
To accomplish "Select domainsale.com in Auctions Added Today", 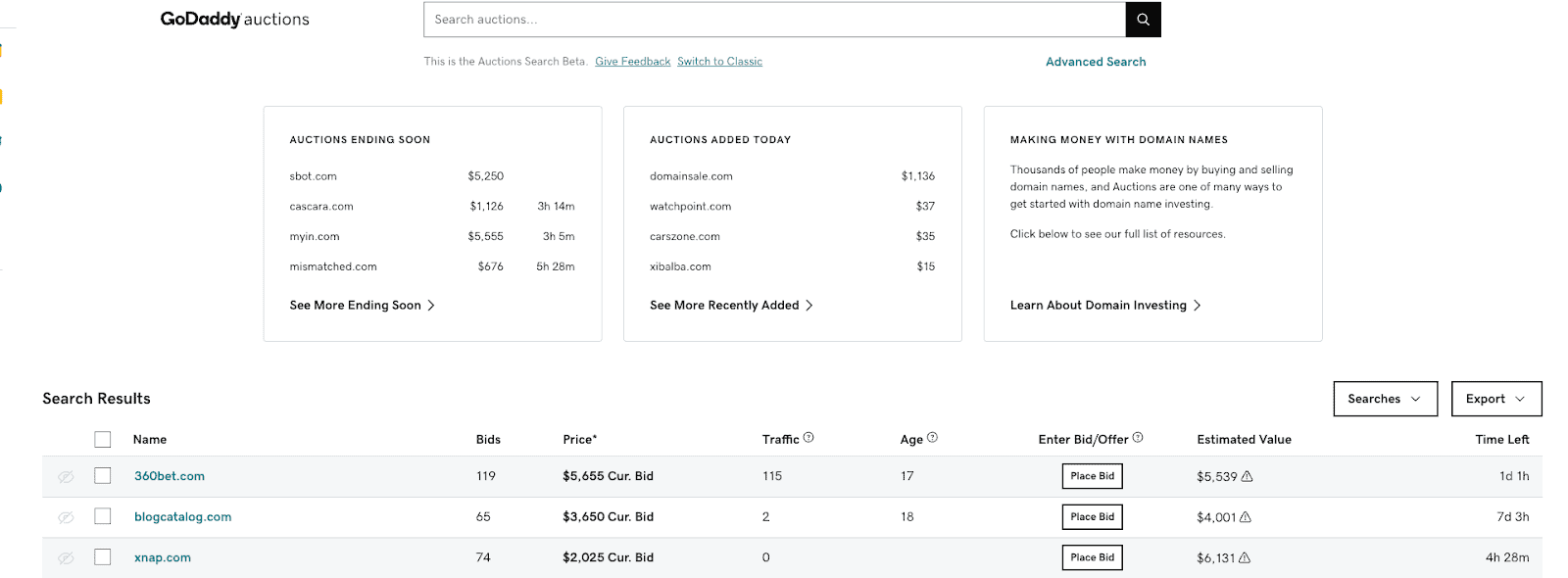I will 691,176.
